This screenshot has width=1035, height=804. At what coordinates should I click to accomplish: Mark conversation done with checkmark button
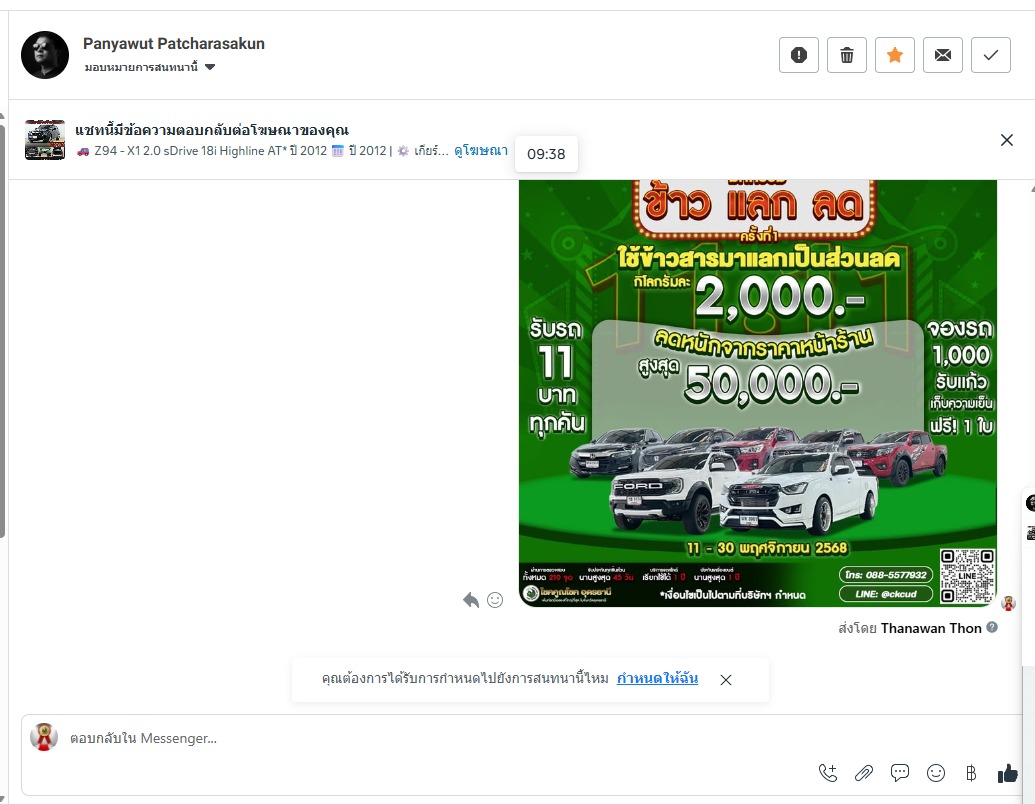(x=991, y=55)
